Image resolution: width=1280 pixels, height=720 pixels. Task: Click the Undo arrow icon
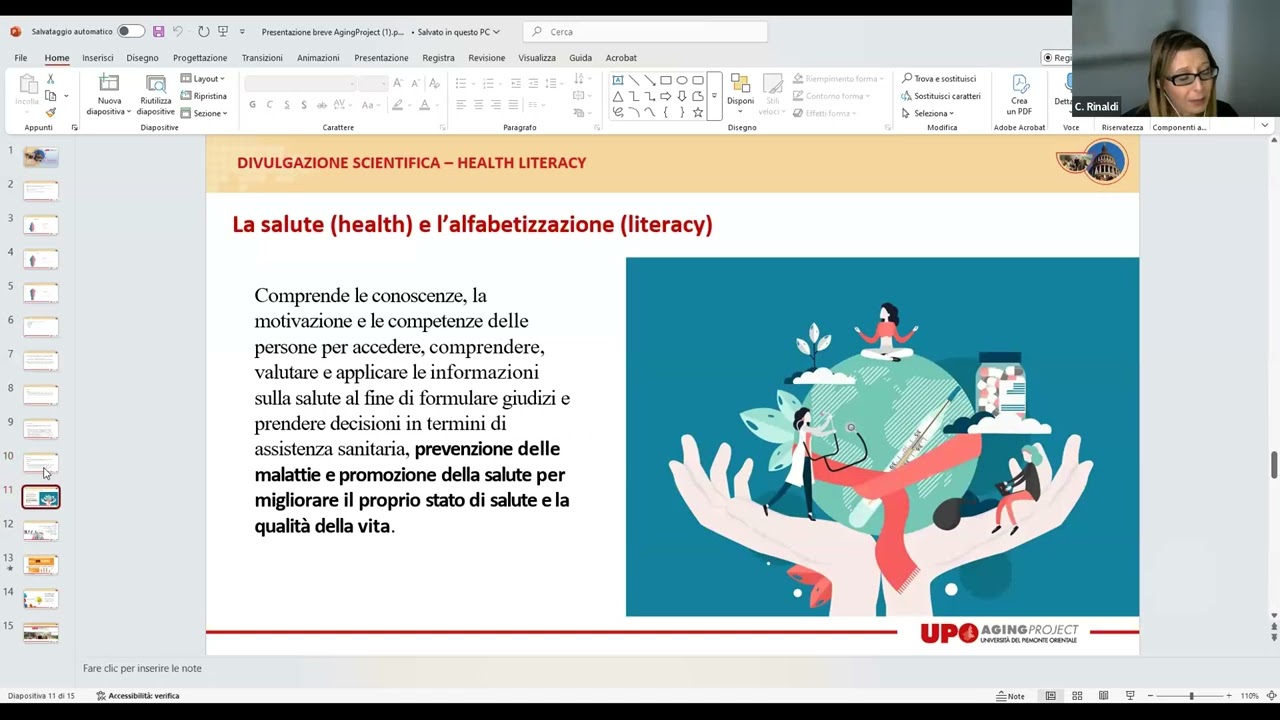click(178, 32)
